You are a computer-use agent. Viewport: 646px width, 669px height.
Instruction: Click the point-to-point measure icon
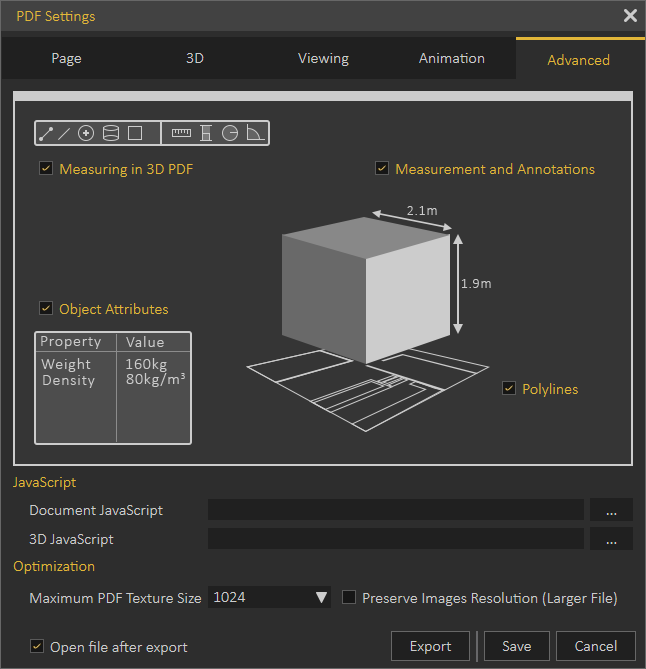46,134
